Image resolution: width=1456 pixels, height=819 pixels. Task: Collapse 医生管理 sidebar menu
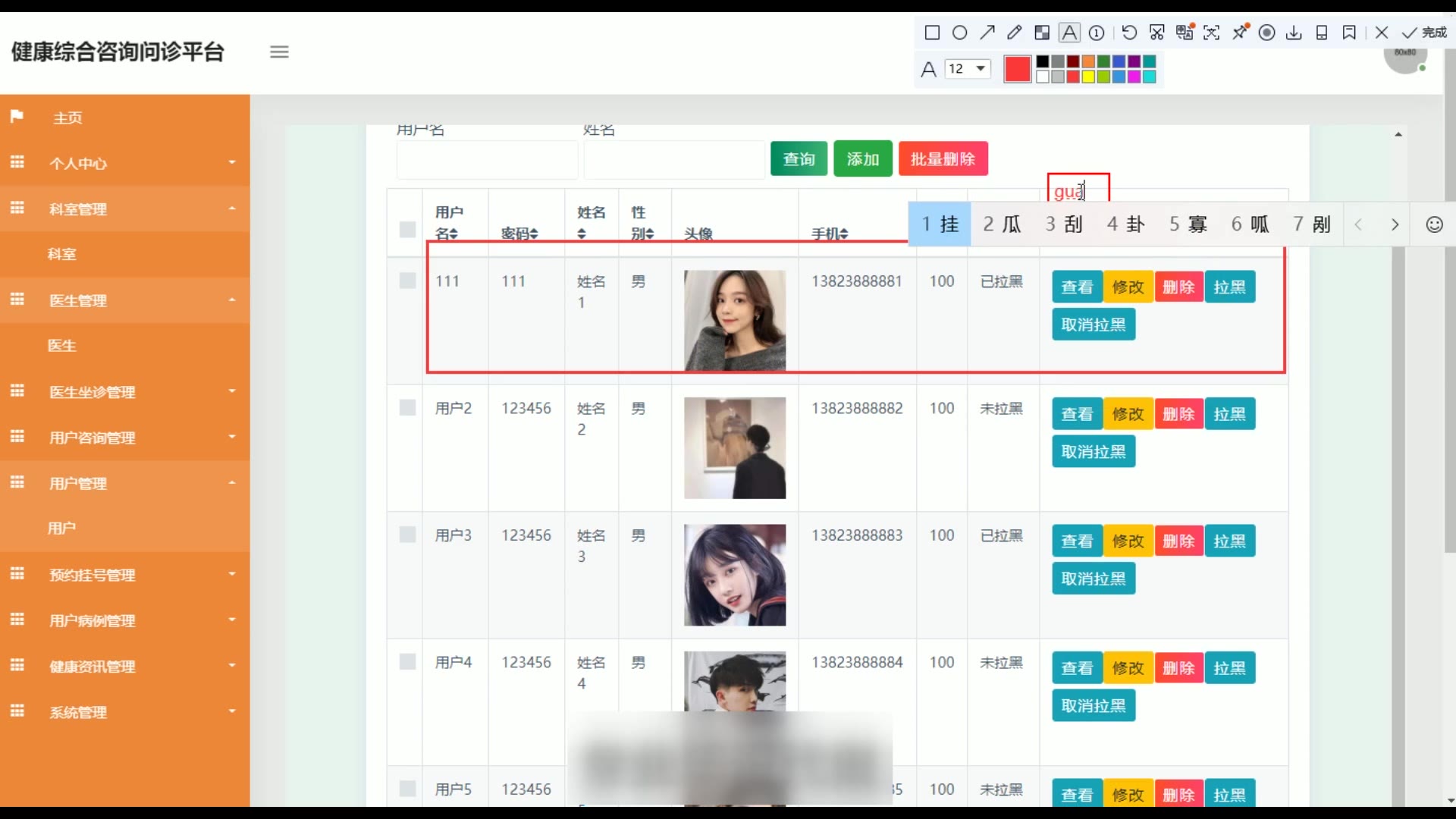coord(125,300)
